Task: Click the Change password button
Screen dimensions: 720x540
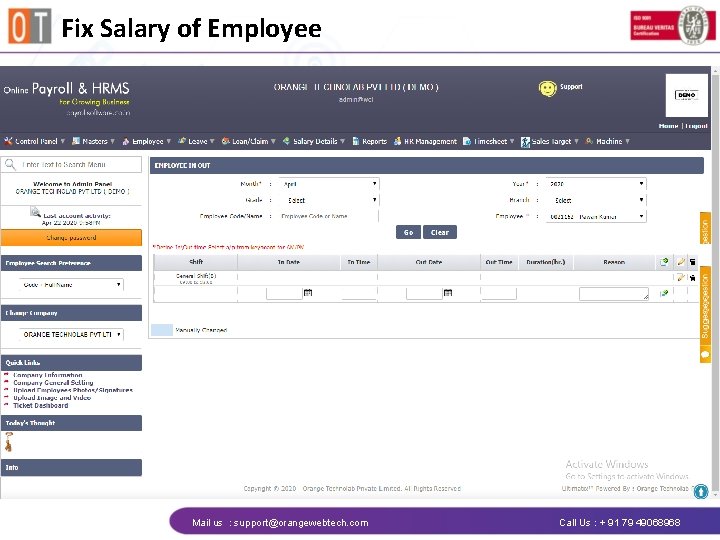Action: tap(71, 238)
